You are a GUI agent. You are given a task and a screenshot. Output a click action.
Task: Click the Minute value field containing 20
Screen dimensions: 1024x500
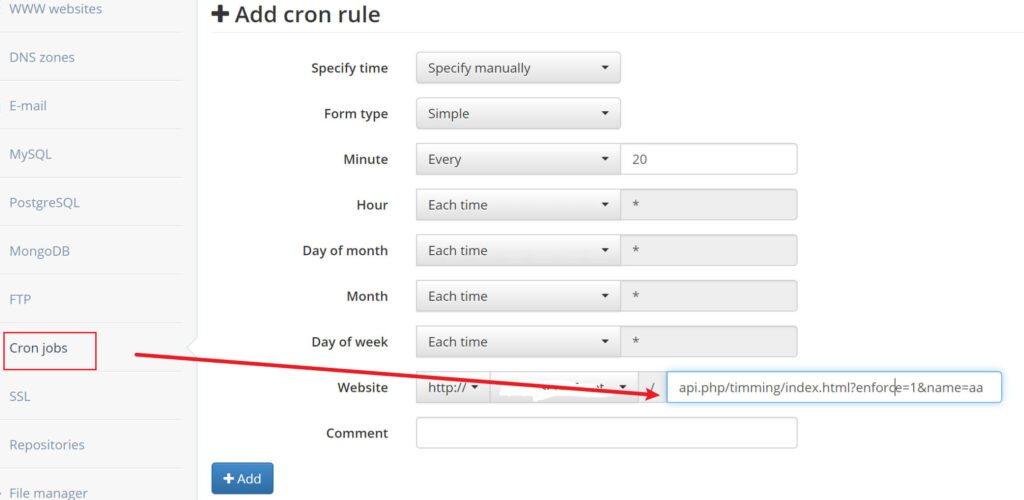(708, 159)
